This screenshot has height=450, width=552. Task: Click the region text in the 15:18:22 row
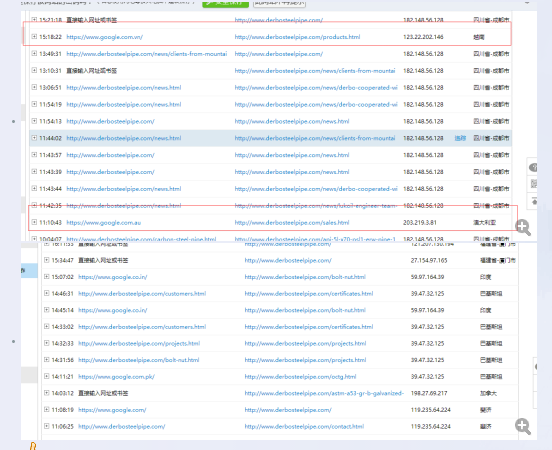click(x=479, y=37)
